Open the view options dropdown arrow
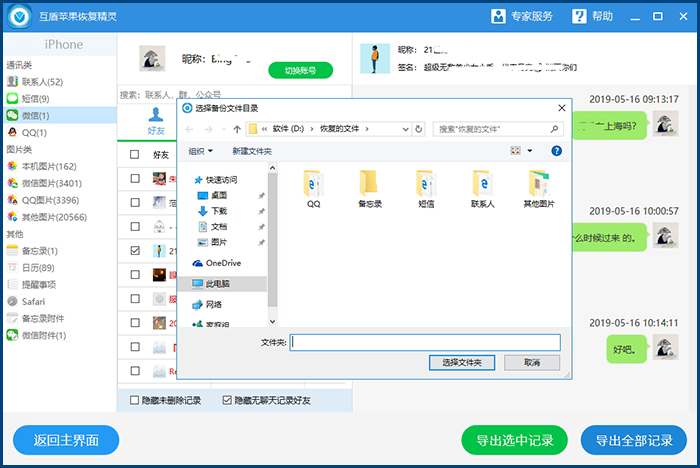The height and width of the screenshot is (468, 700). tap(530, 151)
